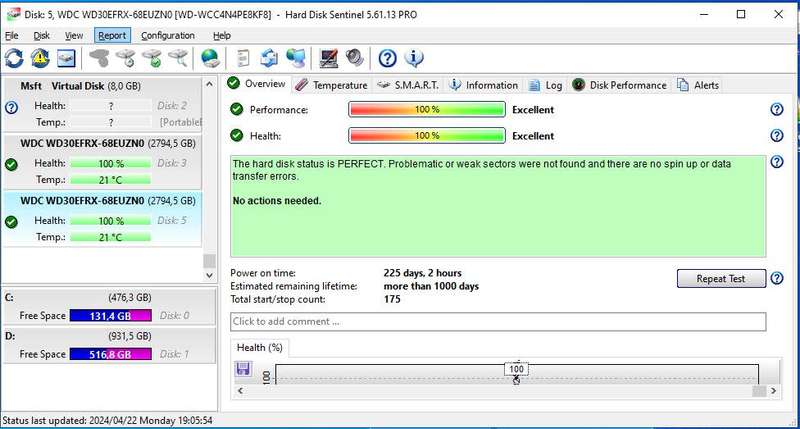Click the disk with green checkmark icon
The width and height of the screenshot is (800, 429).
pyautogui.click(x=152, y=58)
